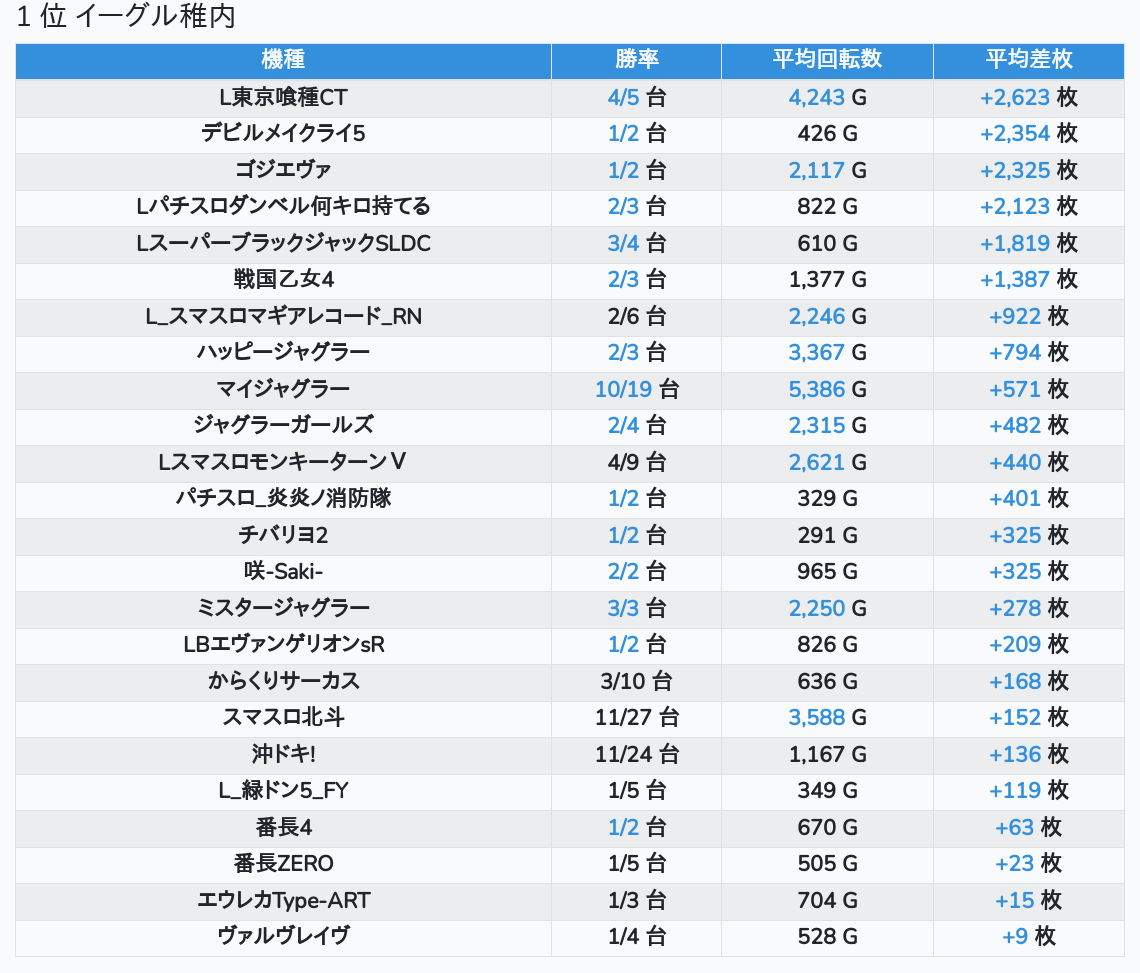Image resolution: width=1140 pixels, height=973 pixels.
Task: Click the 11/27 台 win rate value
Action: [636, 718]
